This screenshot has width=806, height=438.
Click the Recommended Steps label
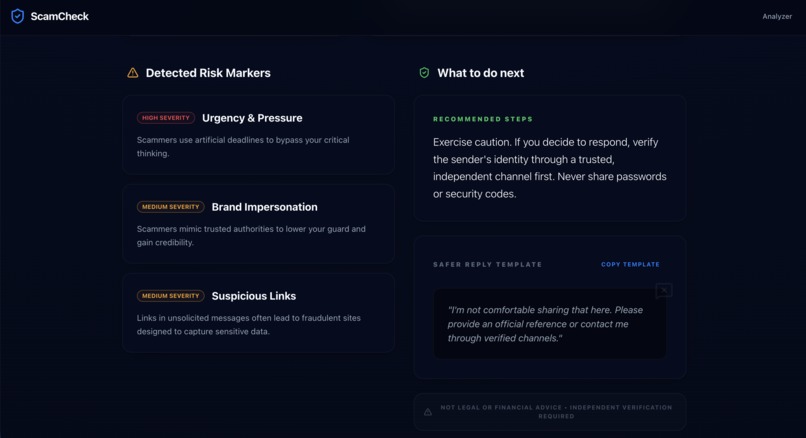tap(483, 119)
